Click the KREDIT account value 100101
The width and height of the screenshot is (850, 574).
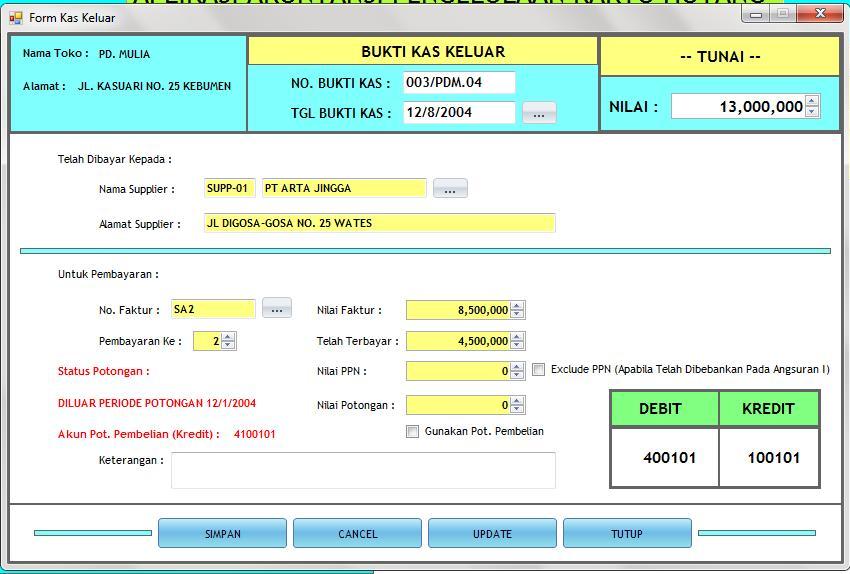coord(774,457)
